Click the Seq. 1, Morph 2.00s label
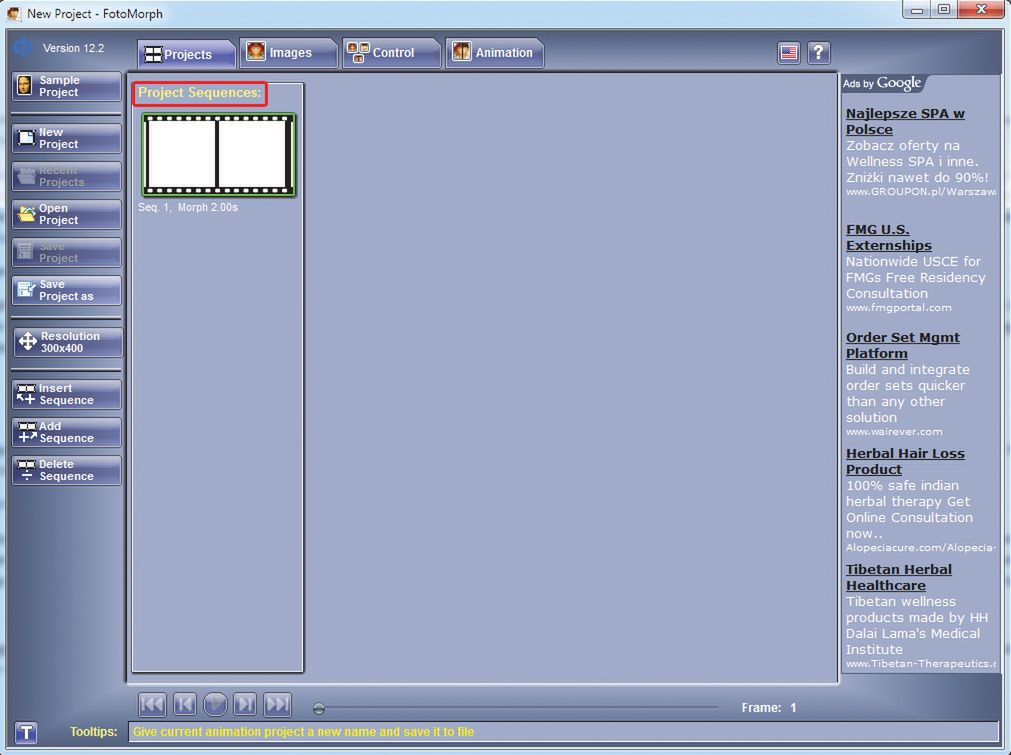This screenshot has height=755, width=1011. click(x=188, y=207)
